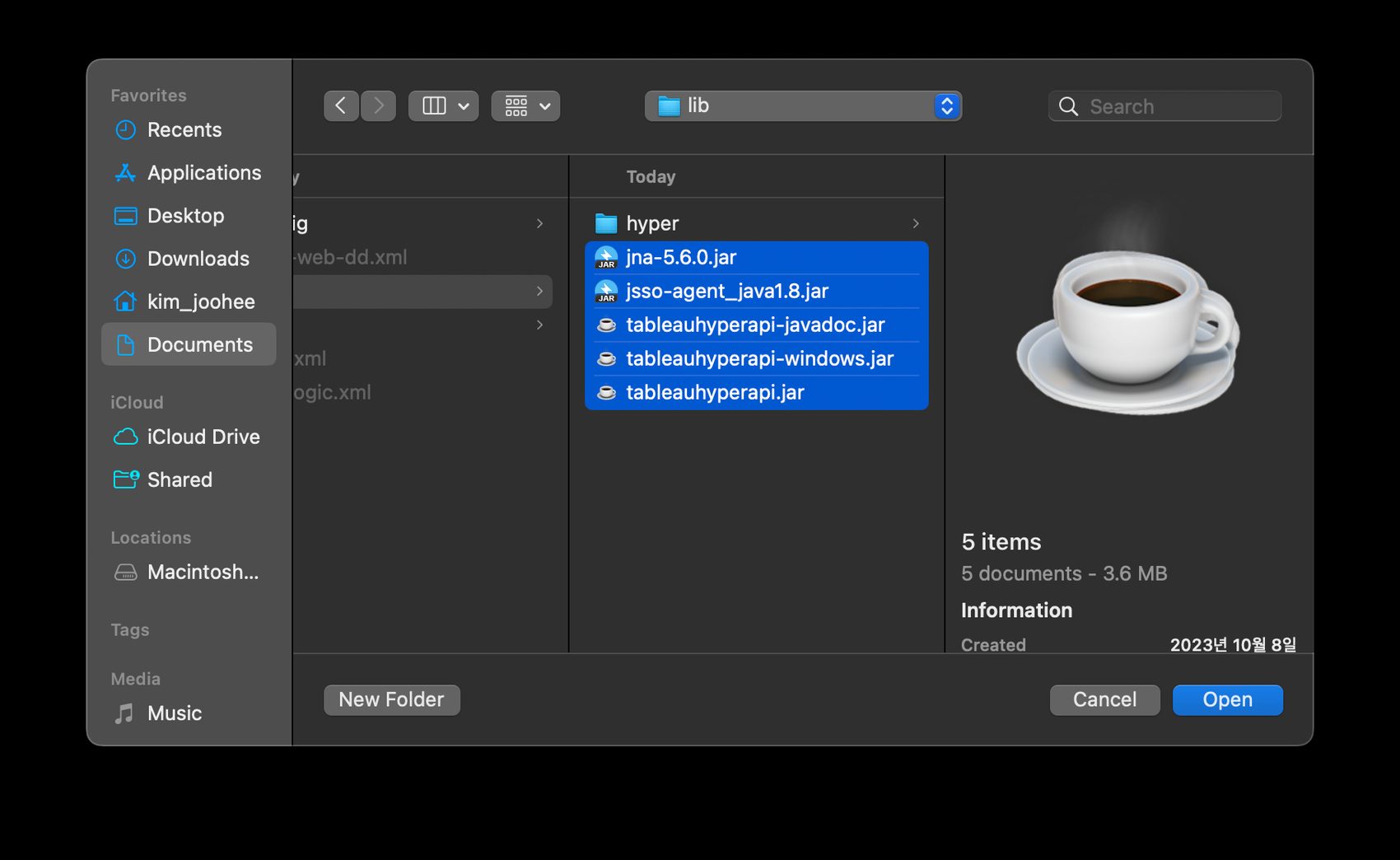This screenshot has height=860, width=1400.
Task: Click the back navigation arrow
Action: pos(341,106)
